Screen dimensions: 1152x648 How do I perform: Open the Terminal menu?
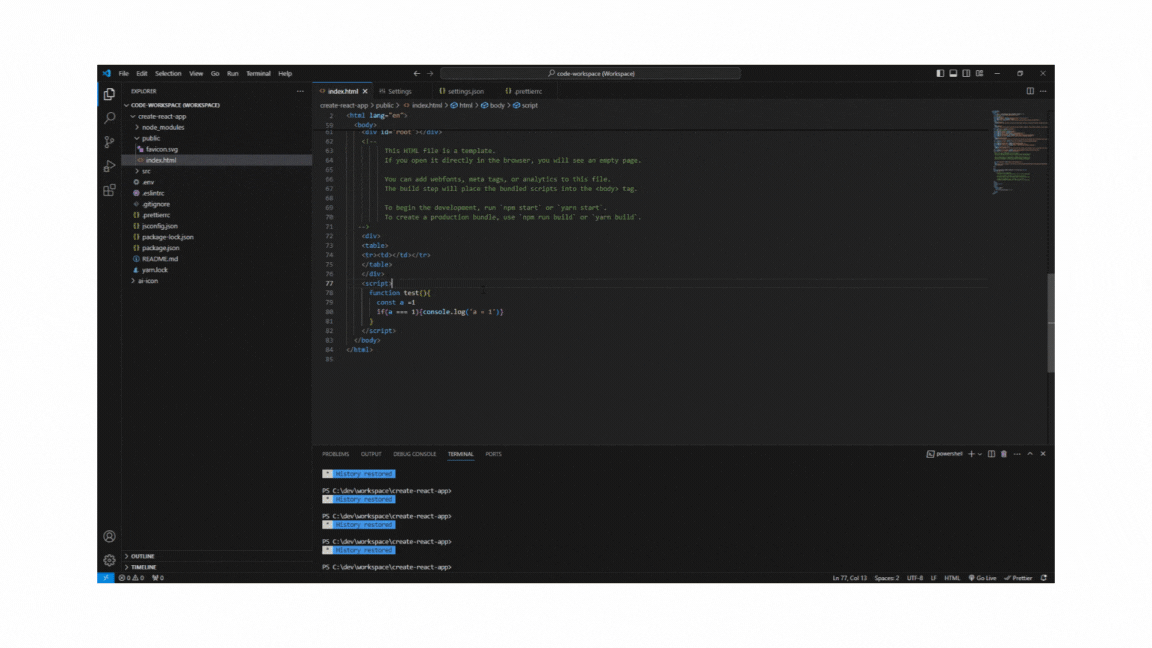pyautogui.click(x=259, y=73)
